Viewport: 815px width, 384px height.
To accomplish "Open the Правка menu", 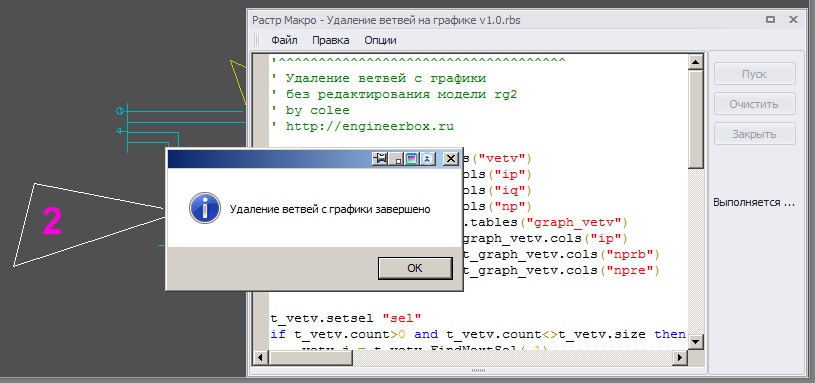I will [331, 40].
